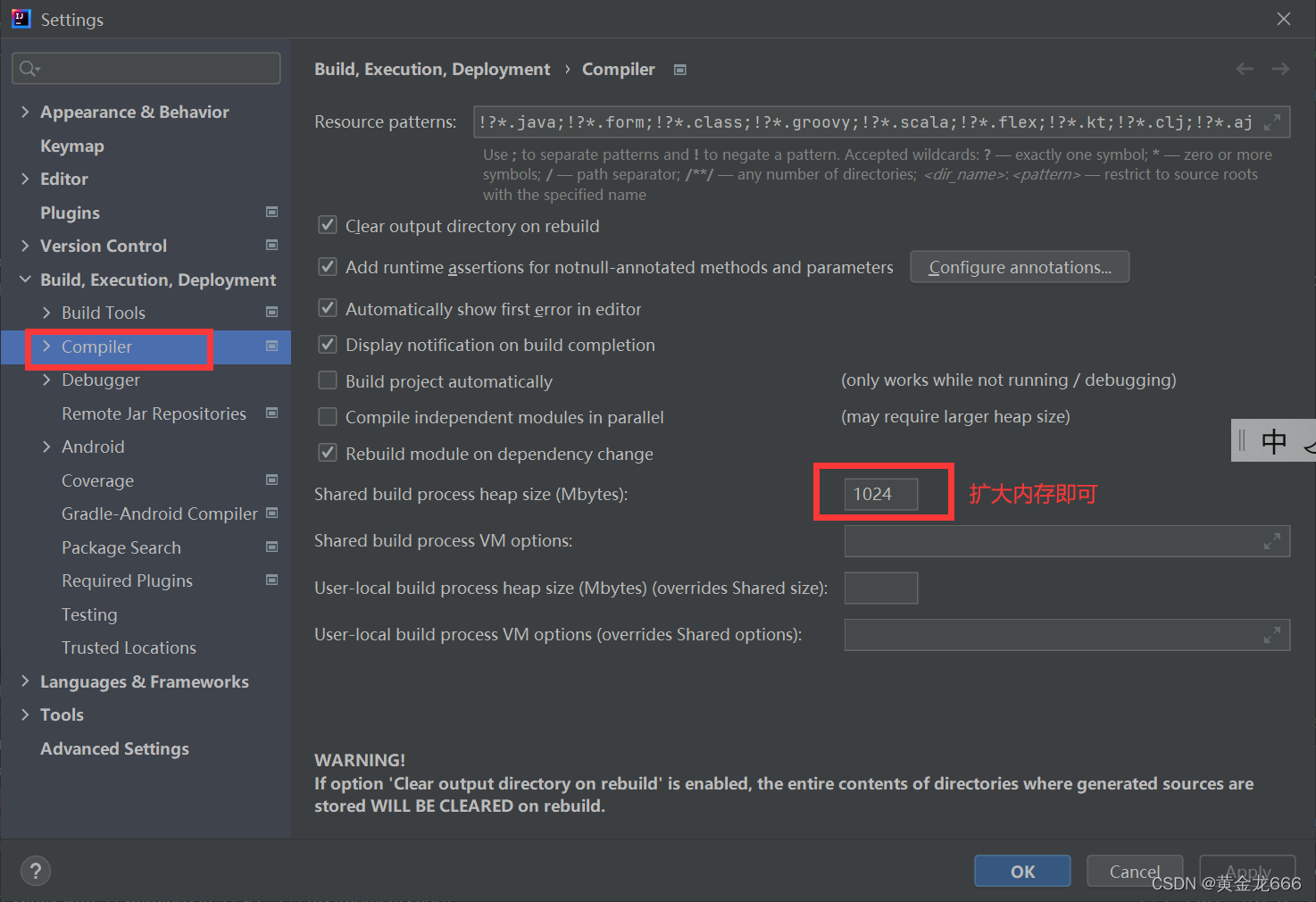This screenshot has height=902, width=1316.
Task: Click the project icon next to Coverage
Action: point(272,480)
